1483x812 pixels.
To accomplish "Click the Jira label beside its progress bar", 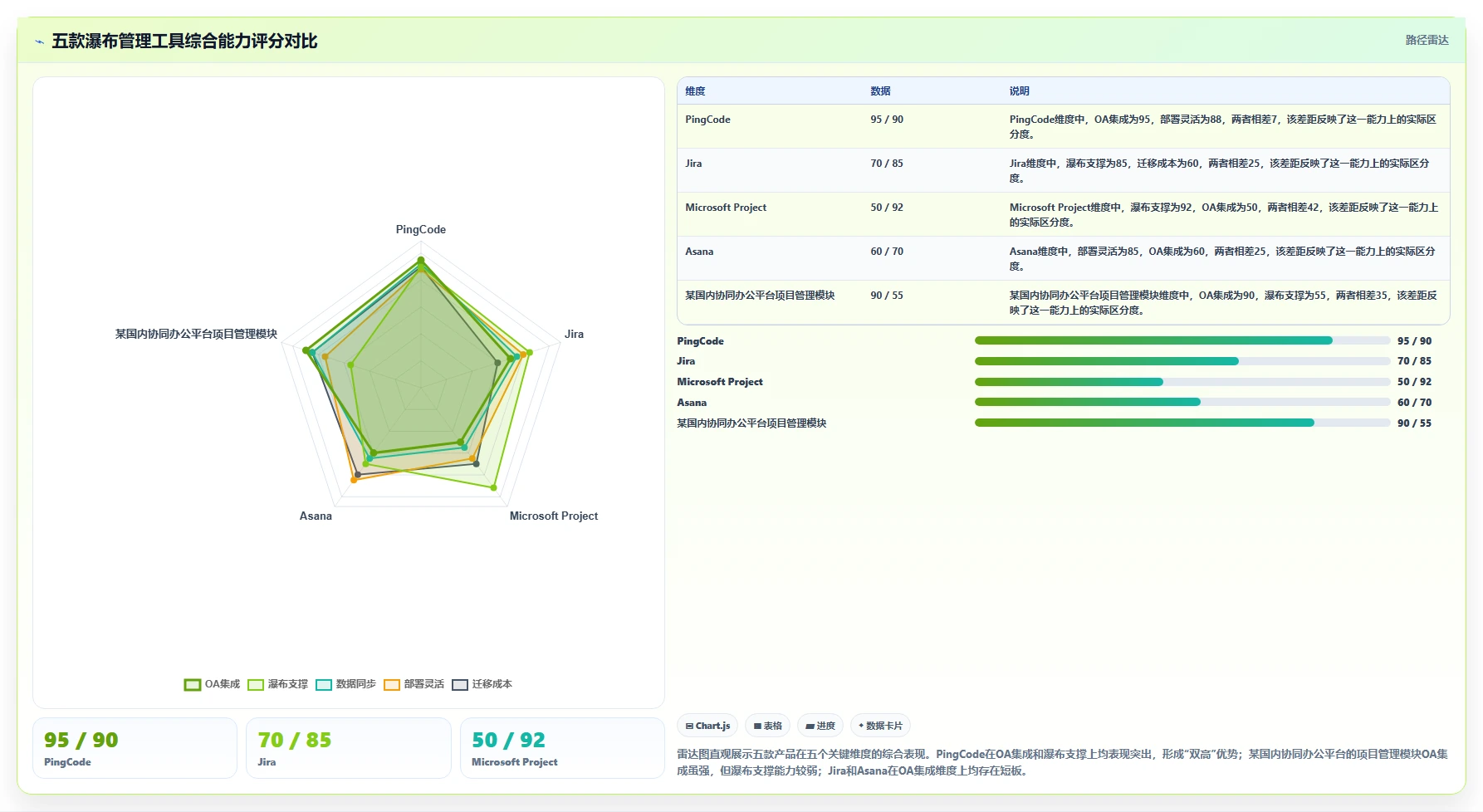I will 686,361.
